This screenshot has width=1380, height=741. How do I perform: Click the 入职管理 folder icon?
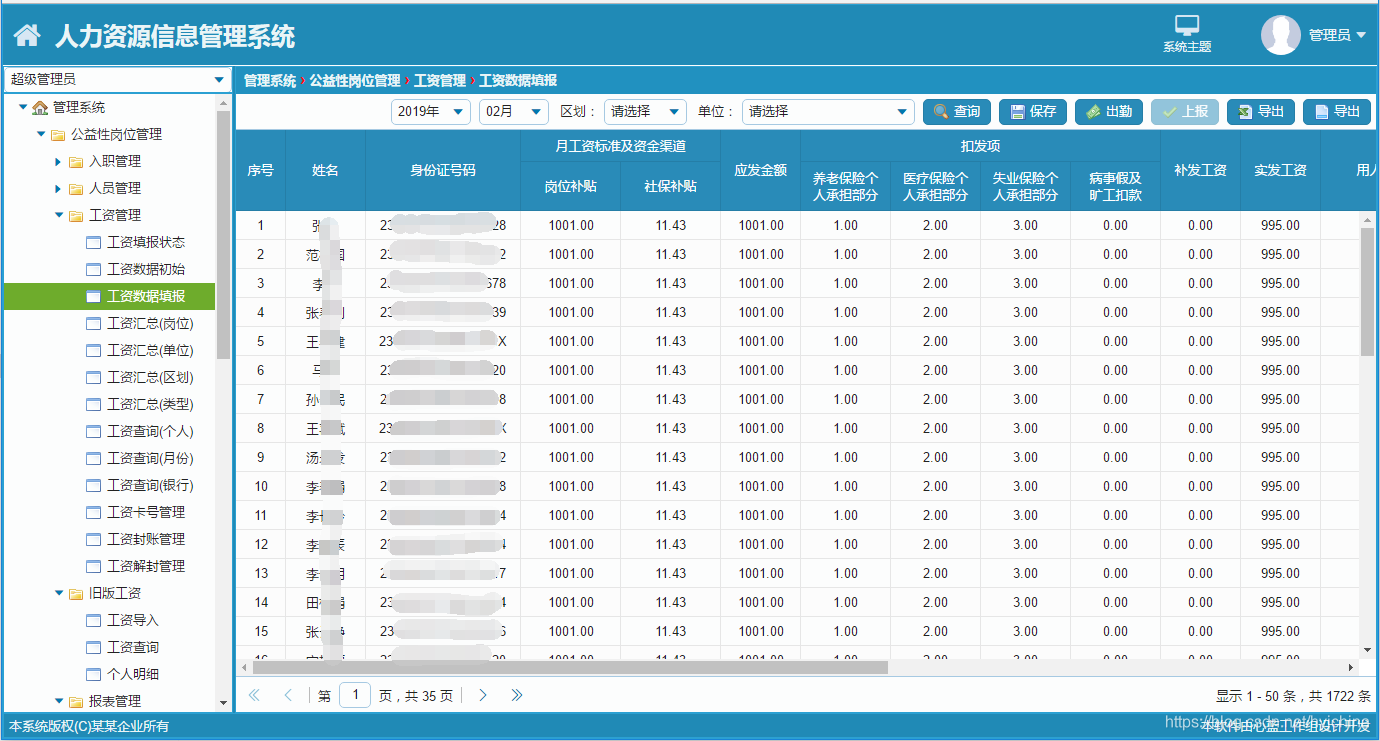tap(76, 161)
